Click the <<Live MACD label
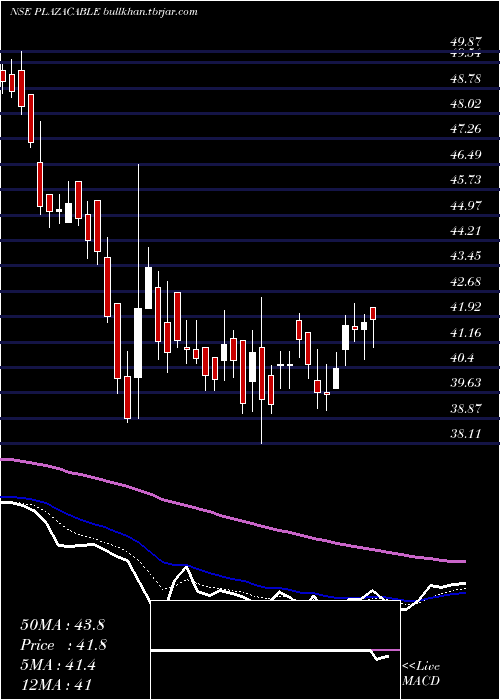 click(421, 674)
